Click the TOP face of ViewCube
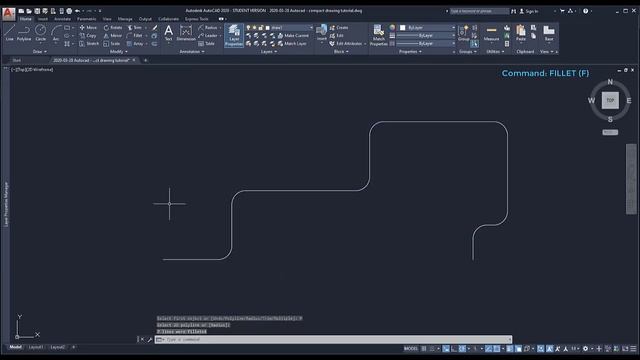The width and height of the screenshot is (640, 360). (x=610, y=100)
